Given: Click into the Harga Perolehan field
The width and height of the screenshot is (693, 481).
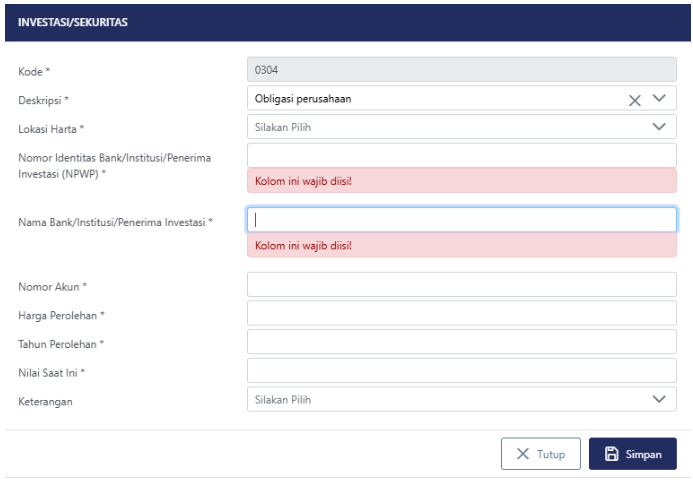Looking at the screenshot, I should [x=461, y=313].
